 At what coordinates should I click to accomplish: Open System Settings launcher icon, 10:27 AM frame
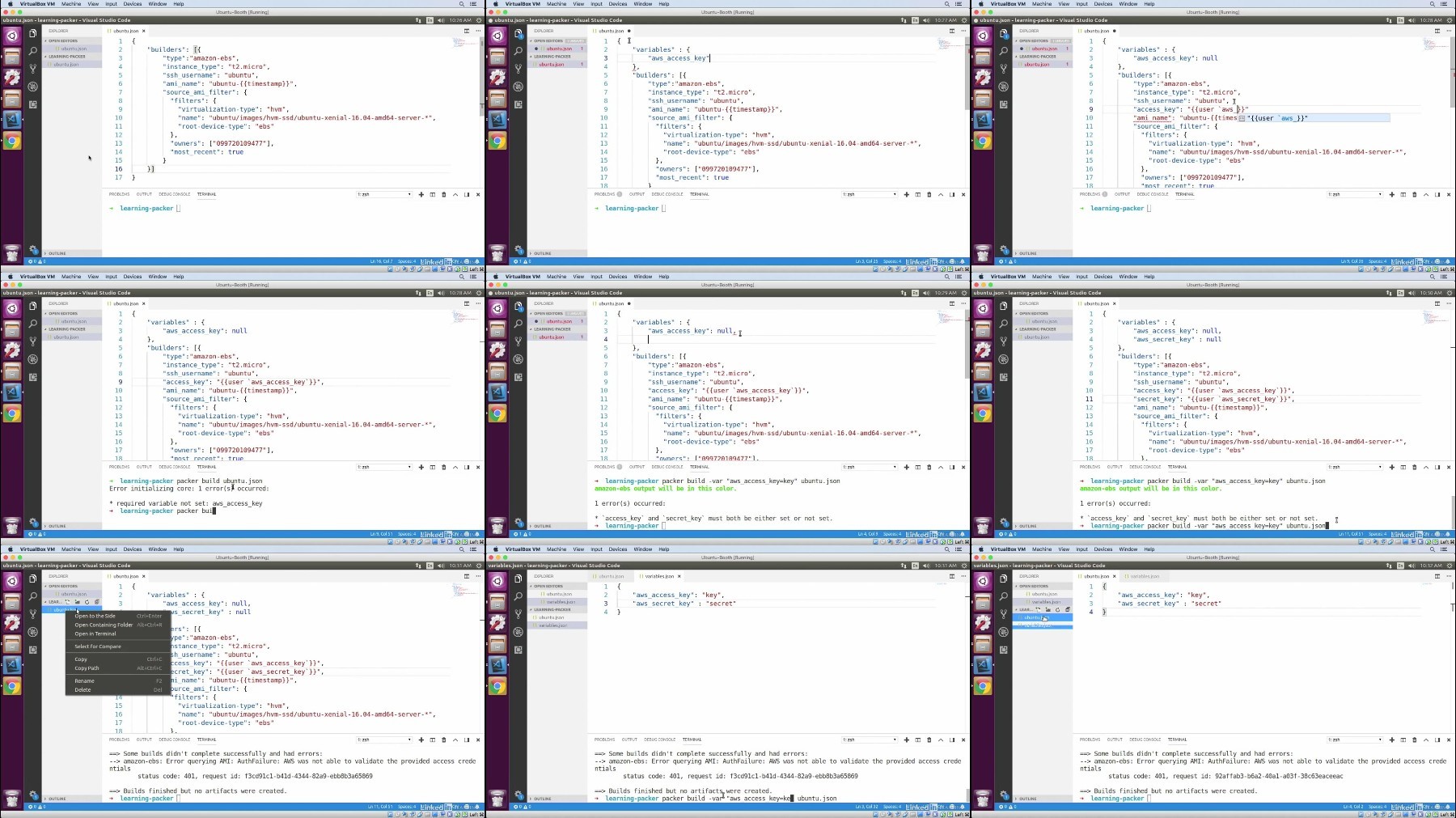pos(497,78)
